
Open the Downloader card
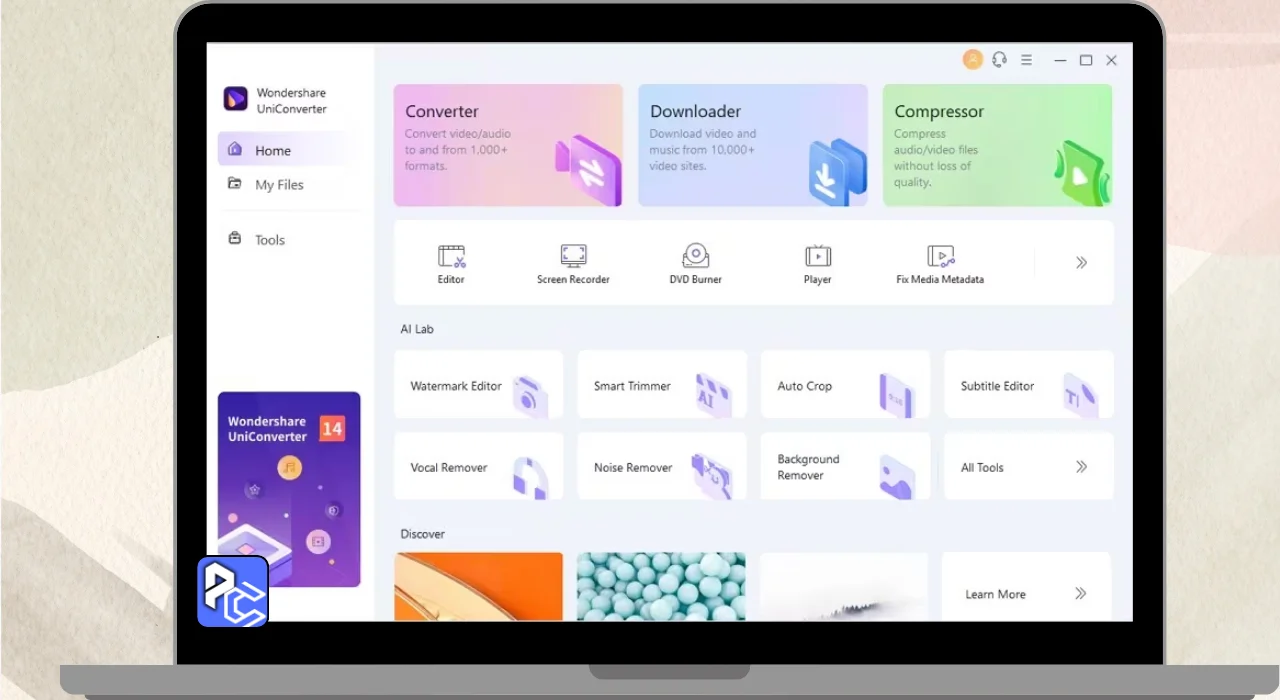pos(753,145)
